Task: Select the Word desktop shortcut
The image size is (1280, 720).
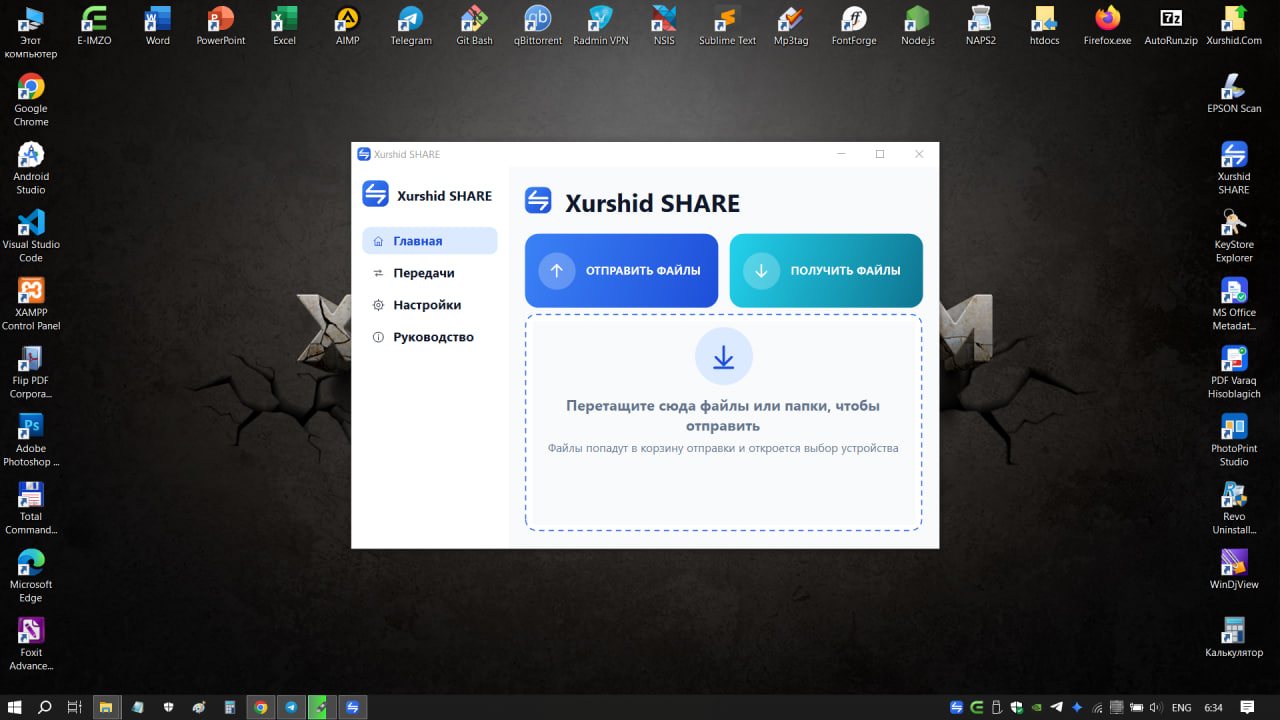Action: 158,26
